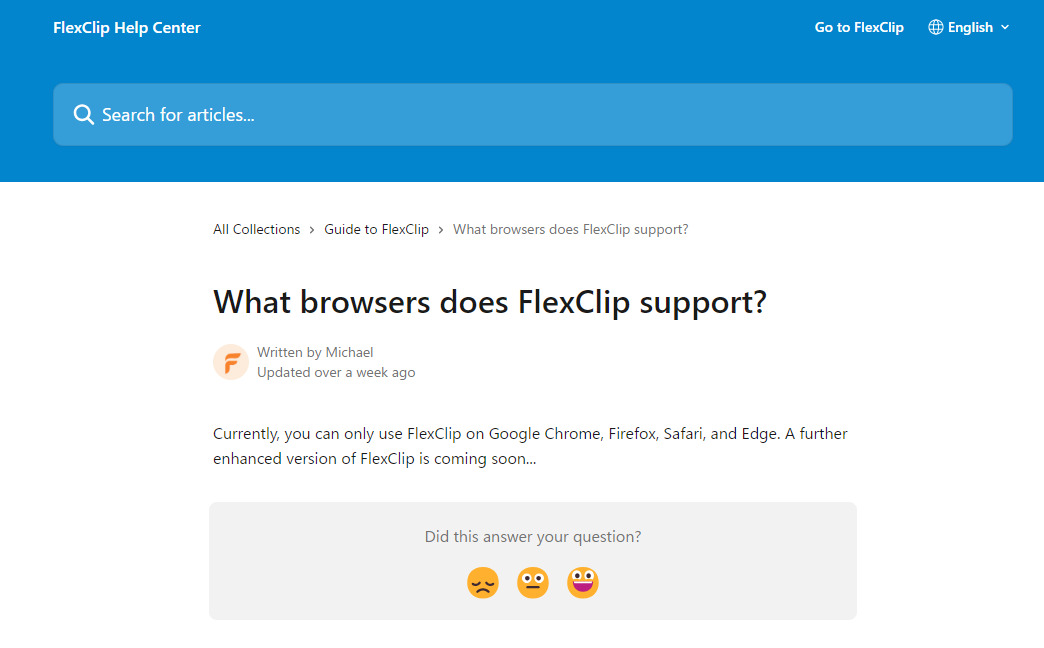
Task: Click the search magnifier icon
Action: [84, 114]
